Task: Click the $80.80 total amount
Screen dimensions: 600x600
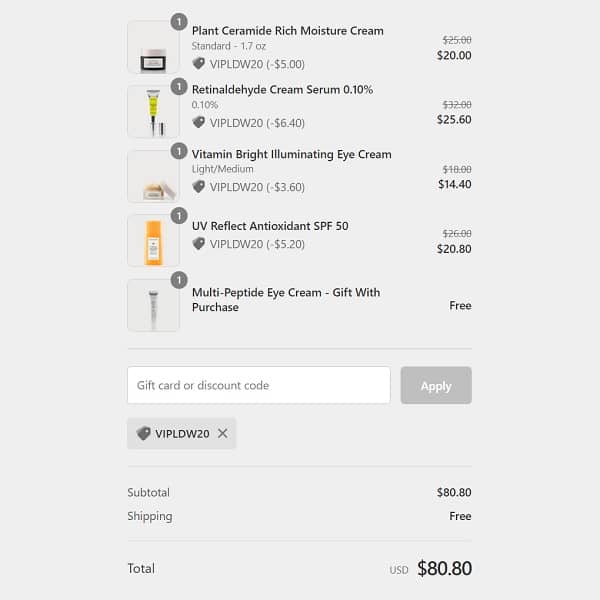Action: click(444, 569)
